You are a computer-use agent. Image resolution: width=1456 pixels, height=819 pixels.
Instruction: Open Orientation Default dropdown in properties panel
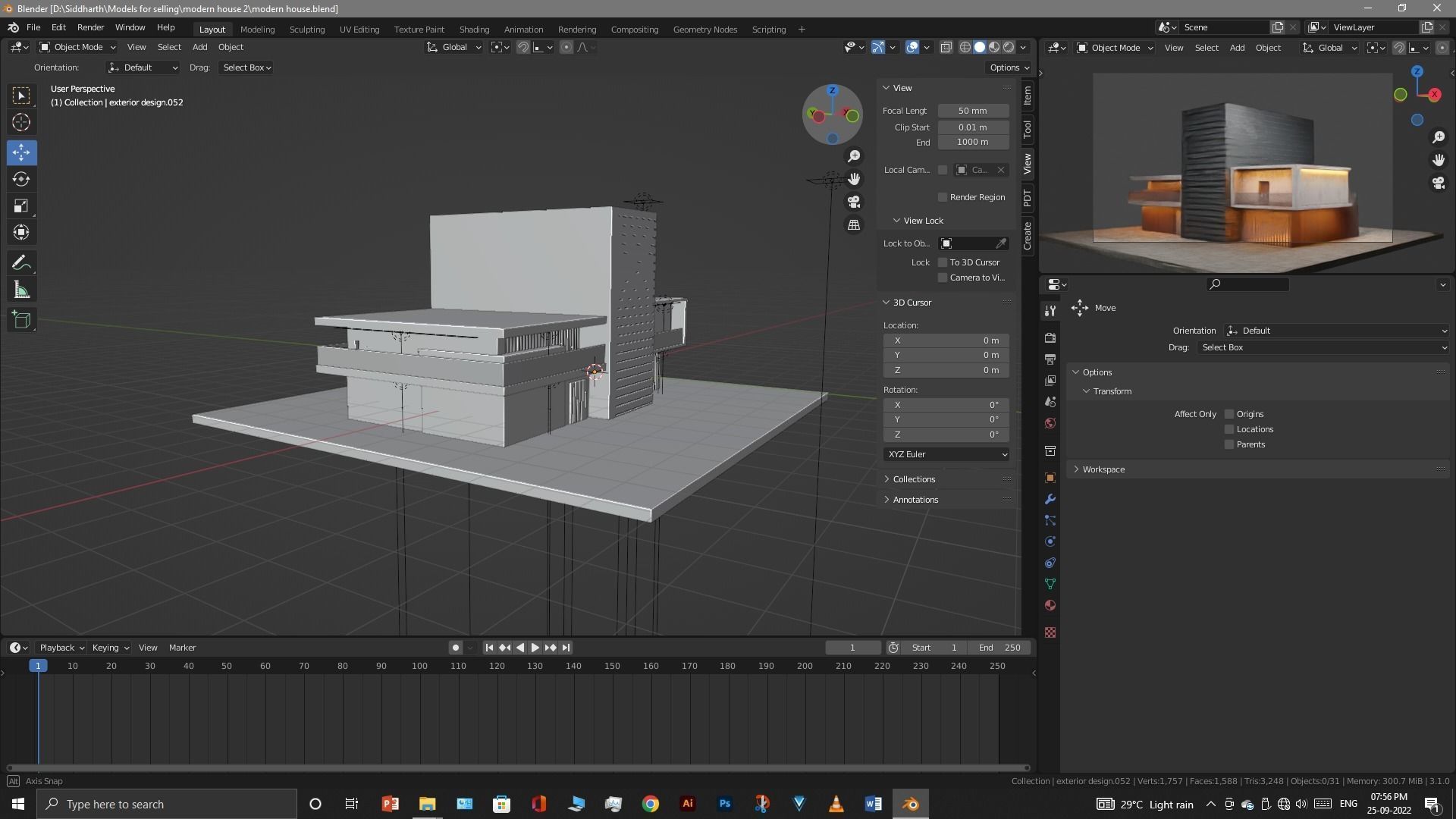pyautogui.click(x=1336, y=331)
